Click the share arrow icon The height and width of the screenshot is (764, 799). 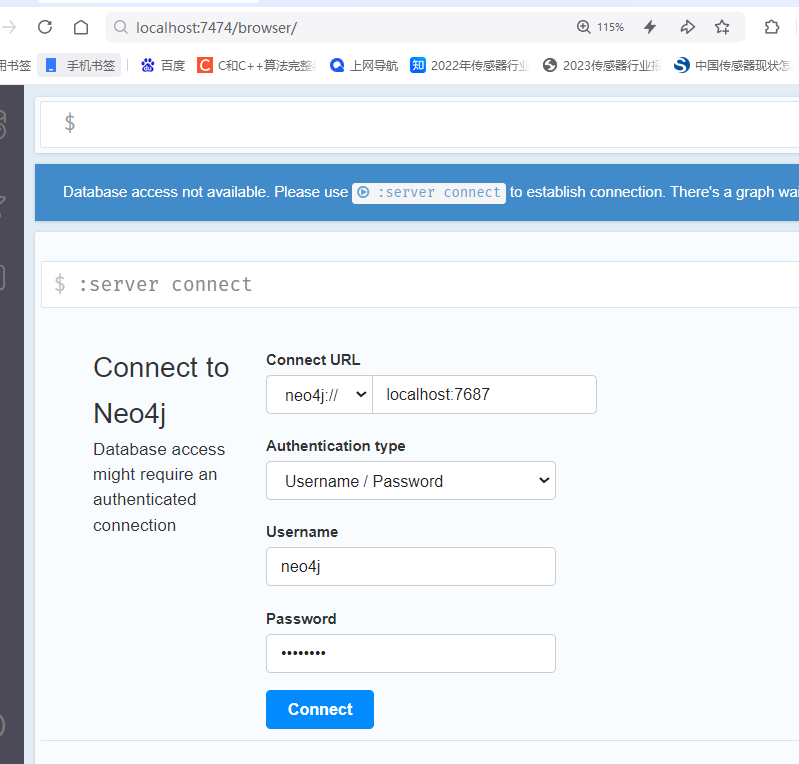687,27
